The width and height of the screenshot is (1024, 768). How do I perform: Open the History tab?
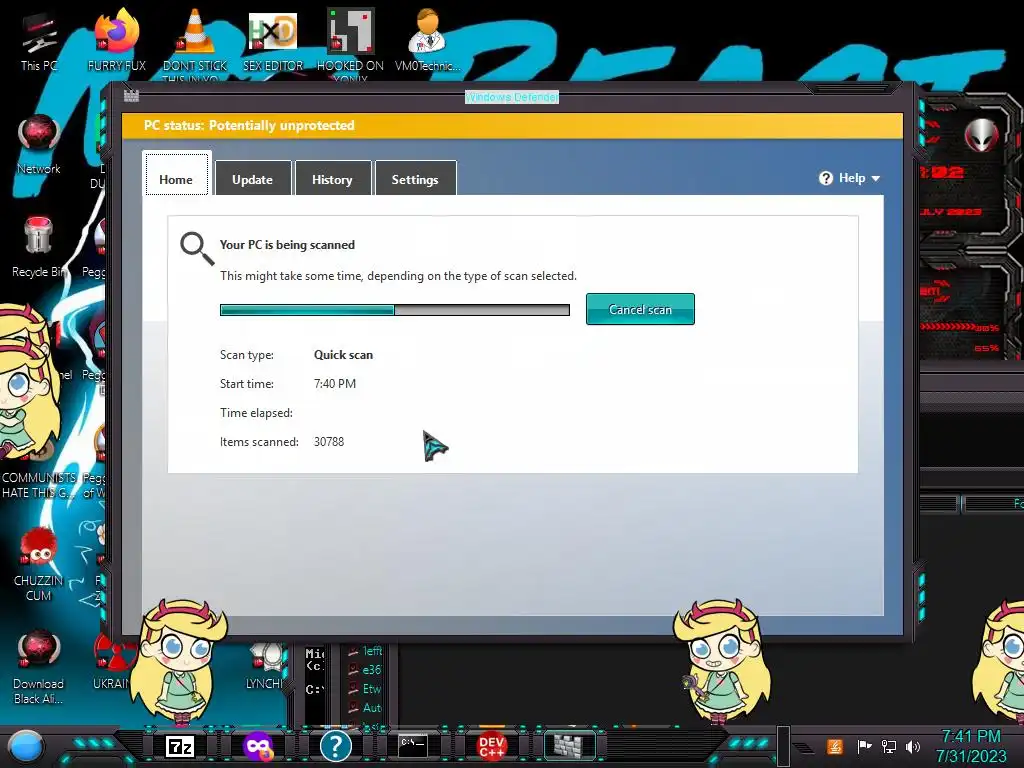coord(332,178)
